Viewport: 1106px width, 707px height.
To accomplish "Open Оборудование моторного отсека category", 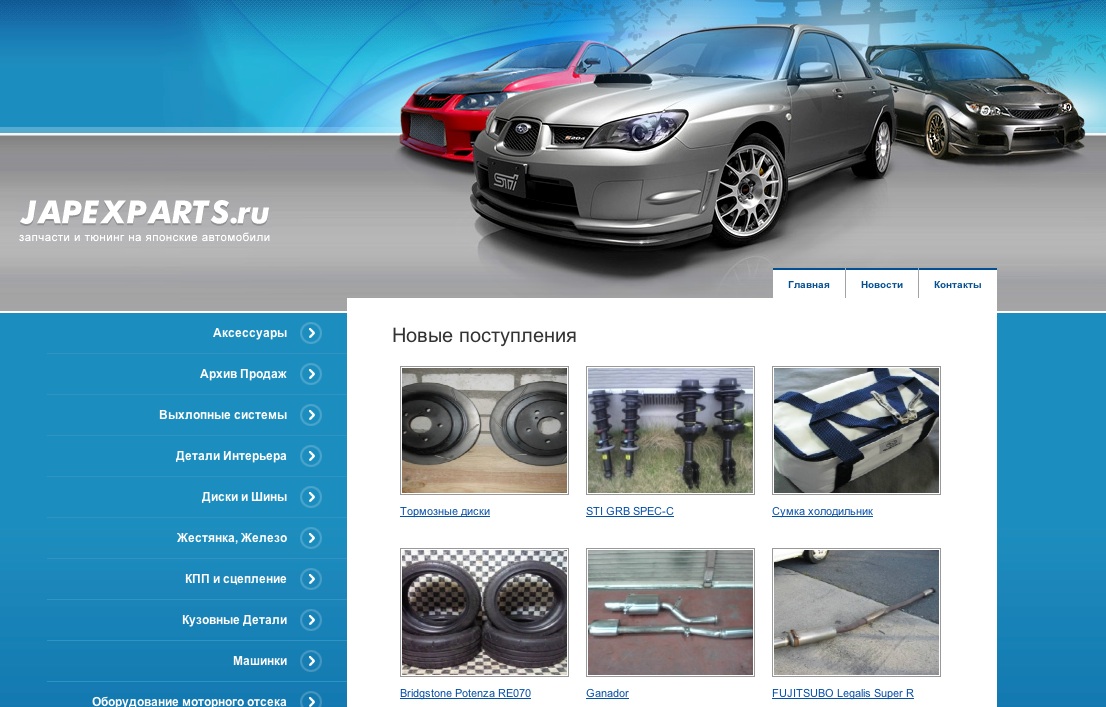I will pyautogui.click(x=189, y=701).
